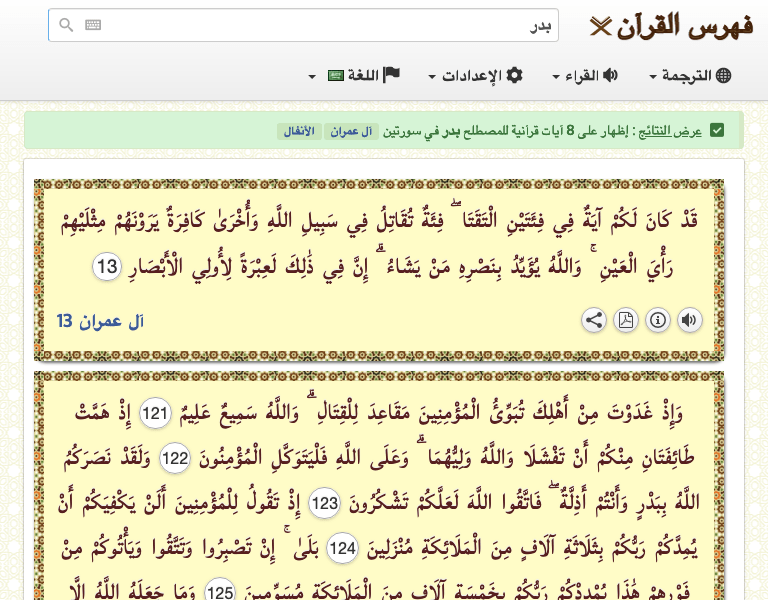The image size is (768, 600).
Task: Show info for Al Imran verse 13
Action: point(657,320)
